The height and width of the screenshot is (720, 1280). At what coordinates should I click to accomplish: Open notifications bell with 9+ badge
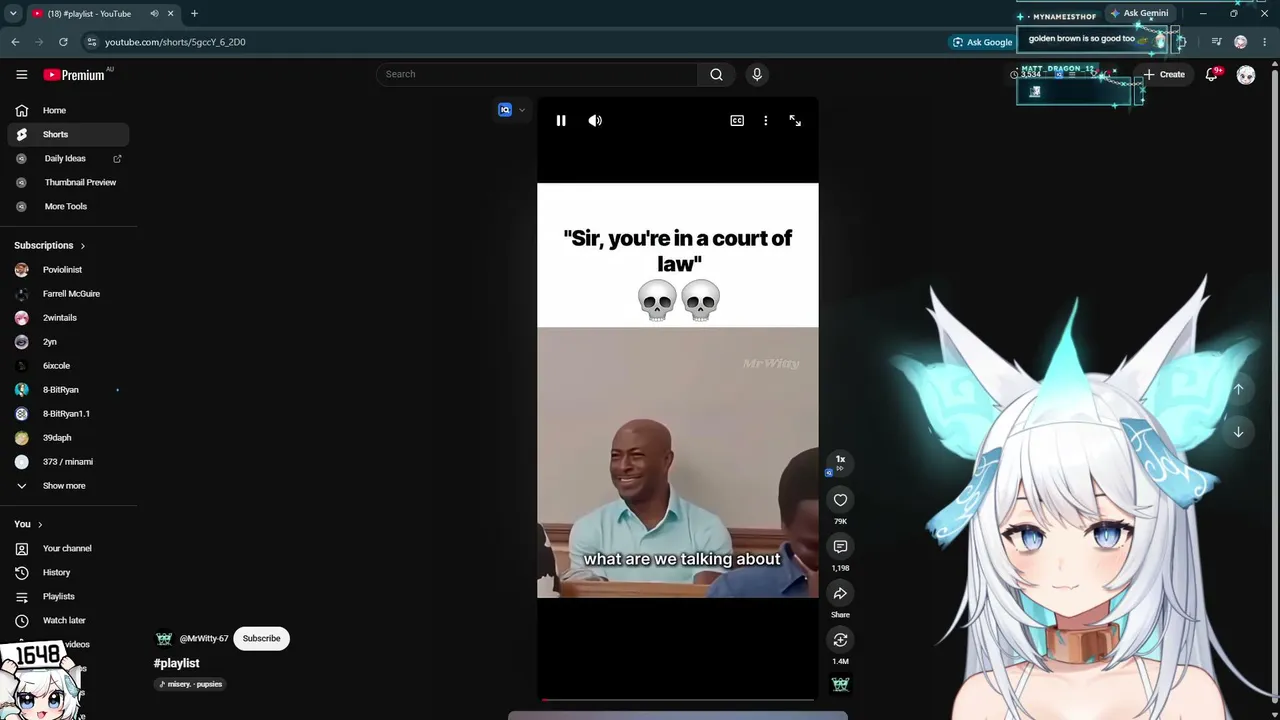[x=1212, y=74]
